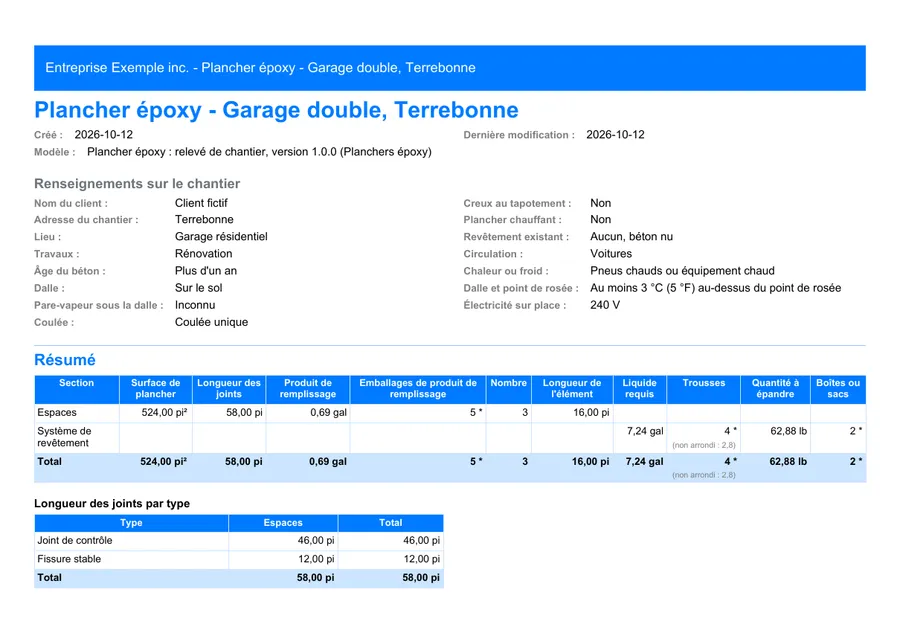Click the Circulation value 'Voitures'

(611, 254)
